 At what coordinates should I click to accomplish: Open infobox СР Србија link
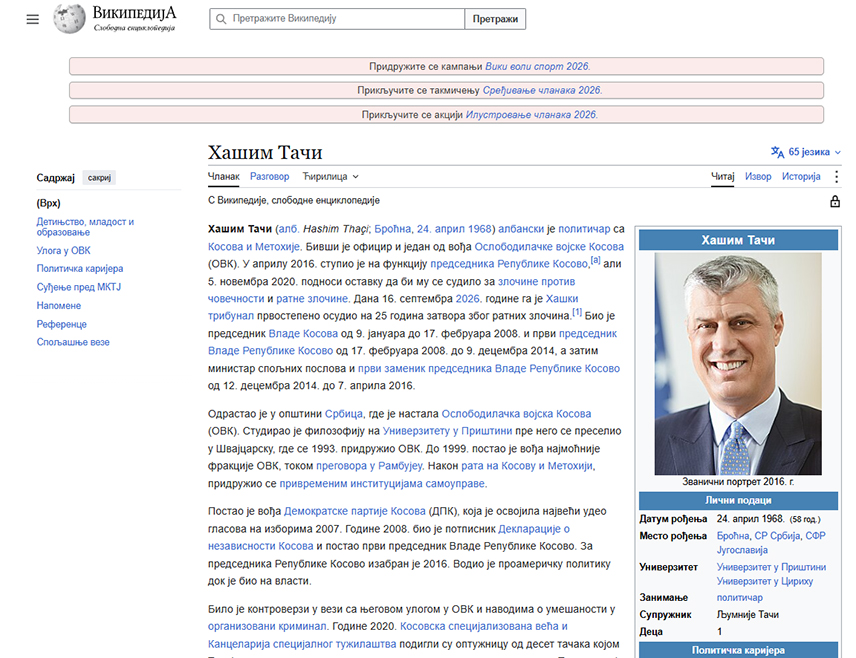point(777,536)
